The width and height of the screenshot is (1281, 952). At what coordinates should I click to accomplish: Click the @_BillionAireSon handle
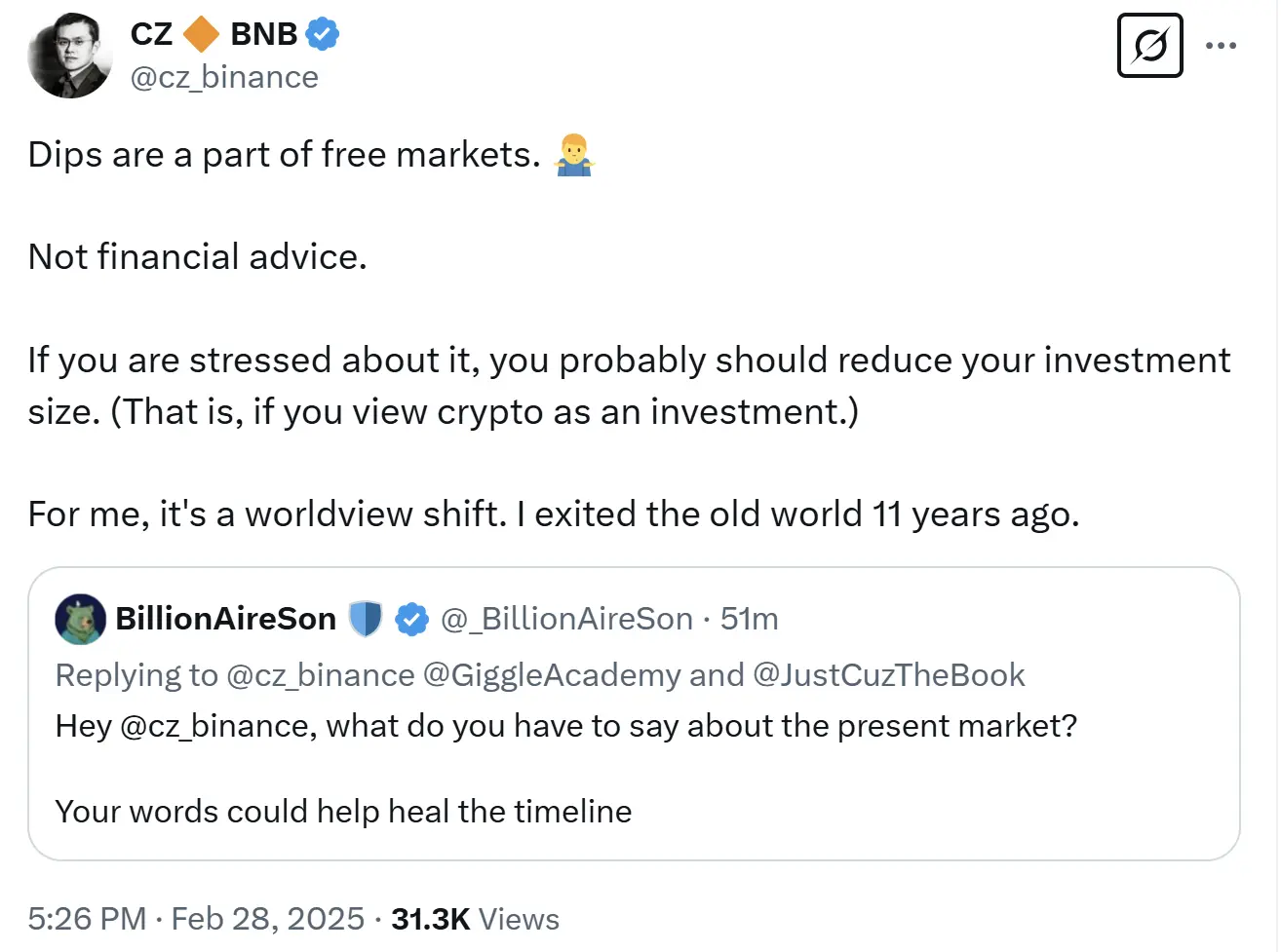566,619
